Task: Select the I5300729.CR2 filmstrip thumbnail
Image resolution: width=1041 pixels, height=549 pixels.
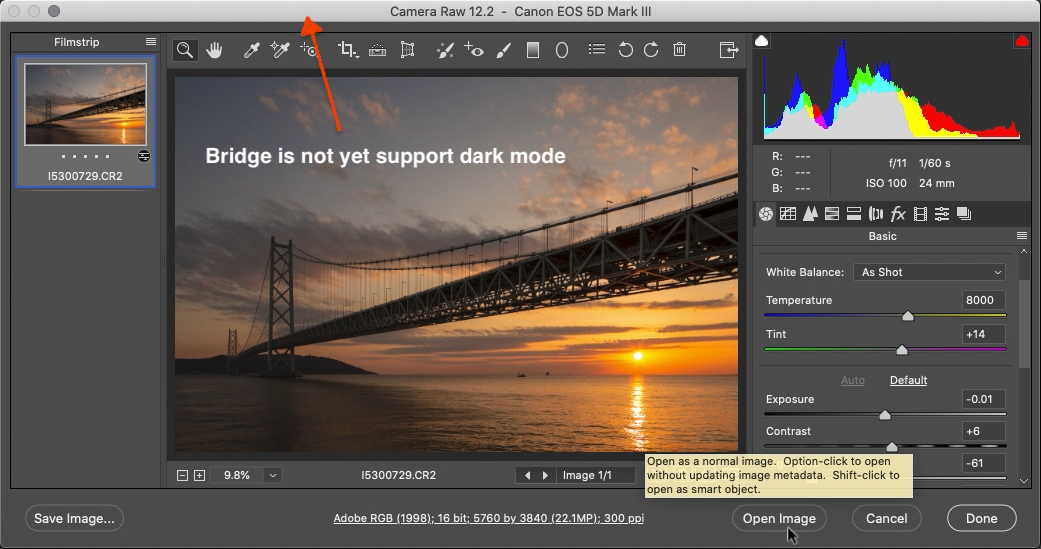Action: [x=86, y=104]
